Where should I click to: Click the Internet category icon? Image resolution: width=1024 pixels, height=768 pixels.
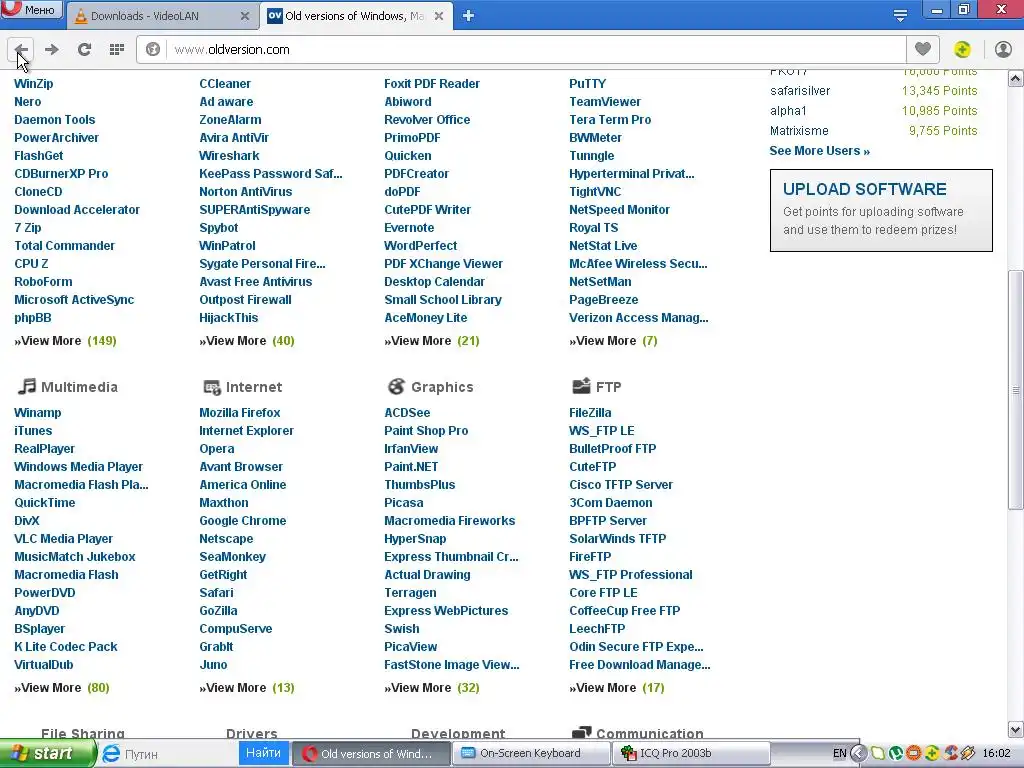212,387
